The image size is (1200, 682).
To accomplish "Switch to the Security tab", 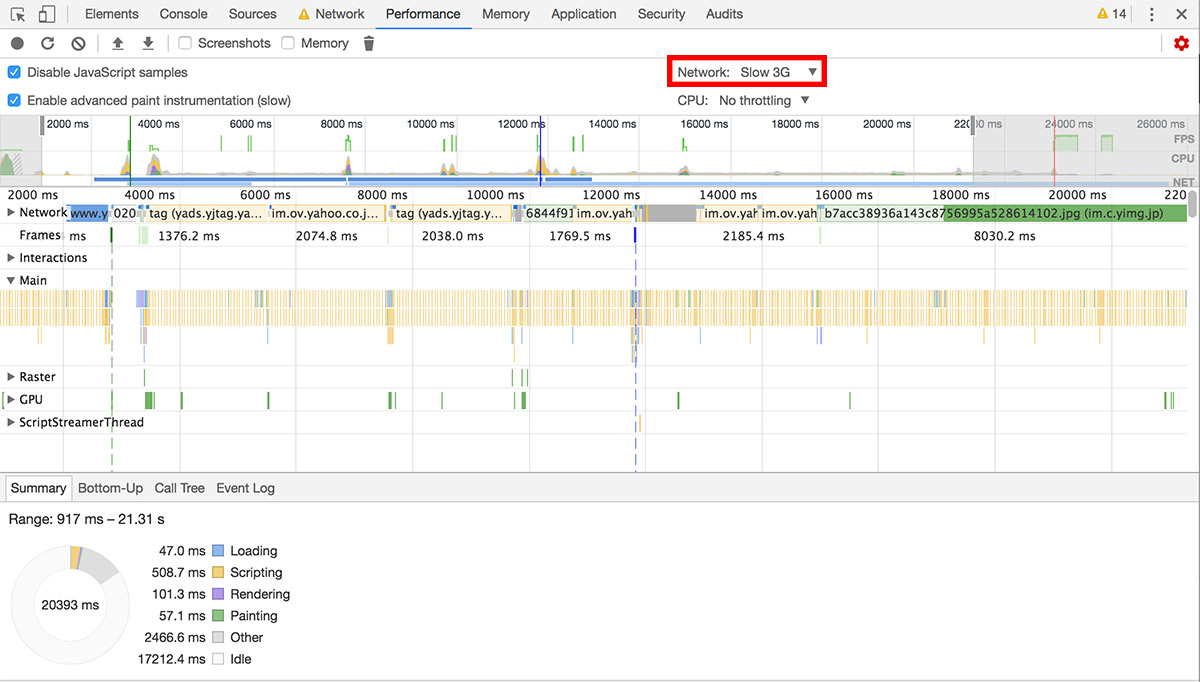I will (x=661, y=14).
